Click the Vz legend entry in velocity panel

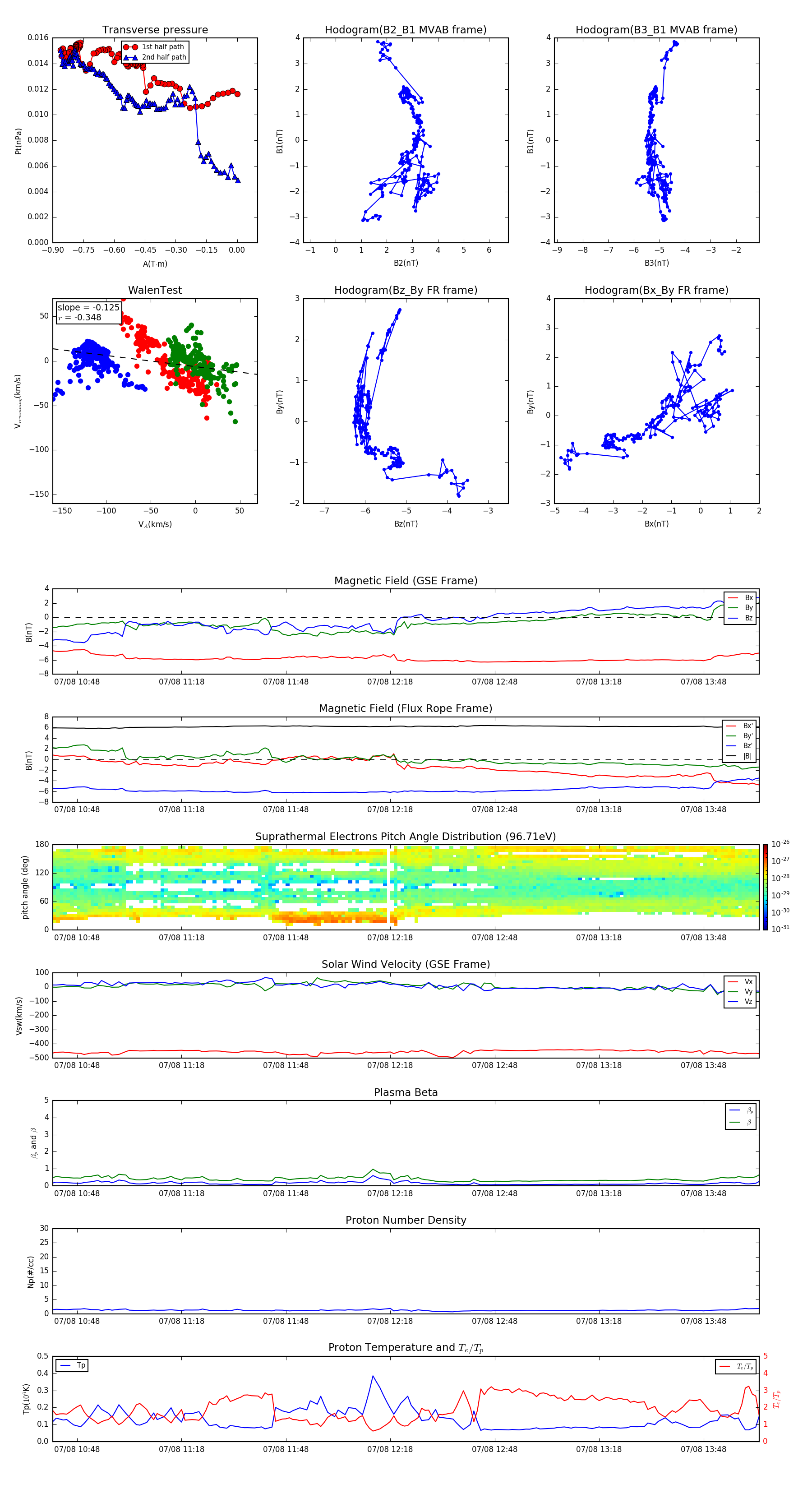(740, 1002)
